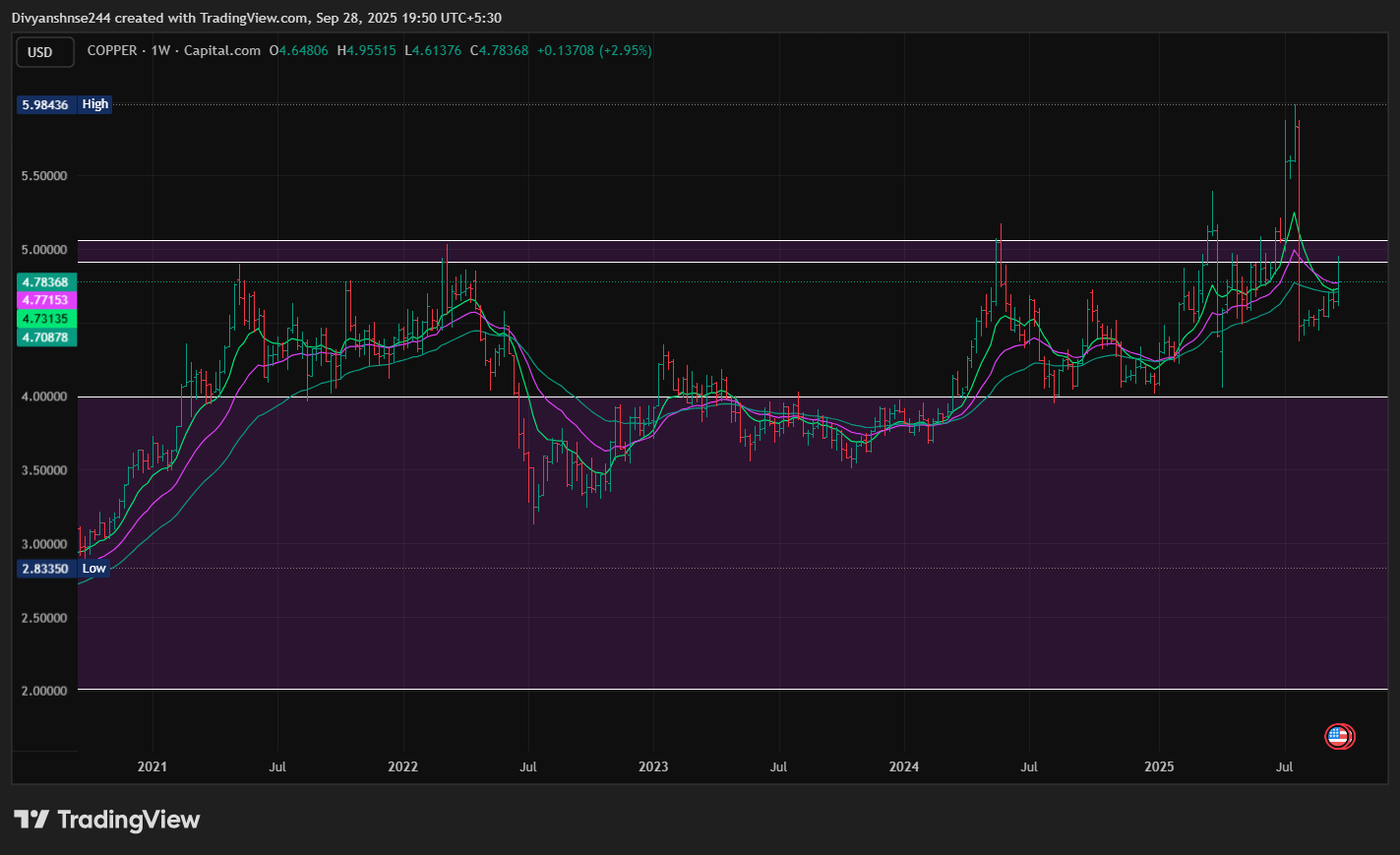Click the high value H4.95515

click(367, 50)
